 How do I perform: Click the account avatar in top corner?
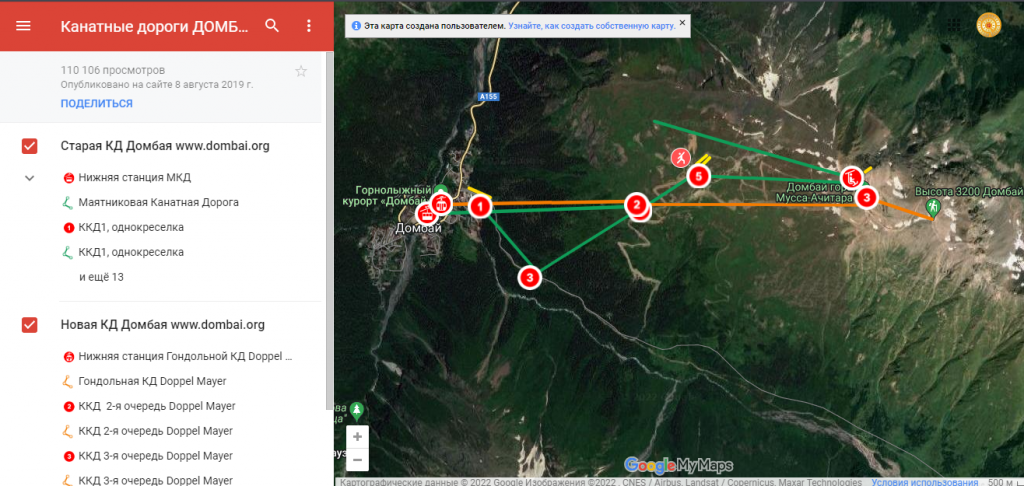pyautogui.click(x=988, y=25)
